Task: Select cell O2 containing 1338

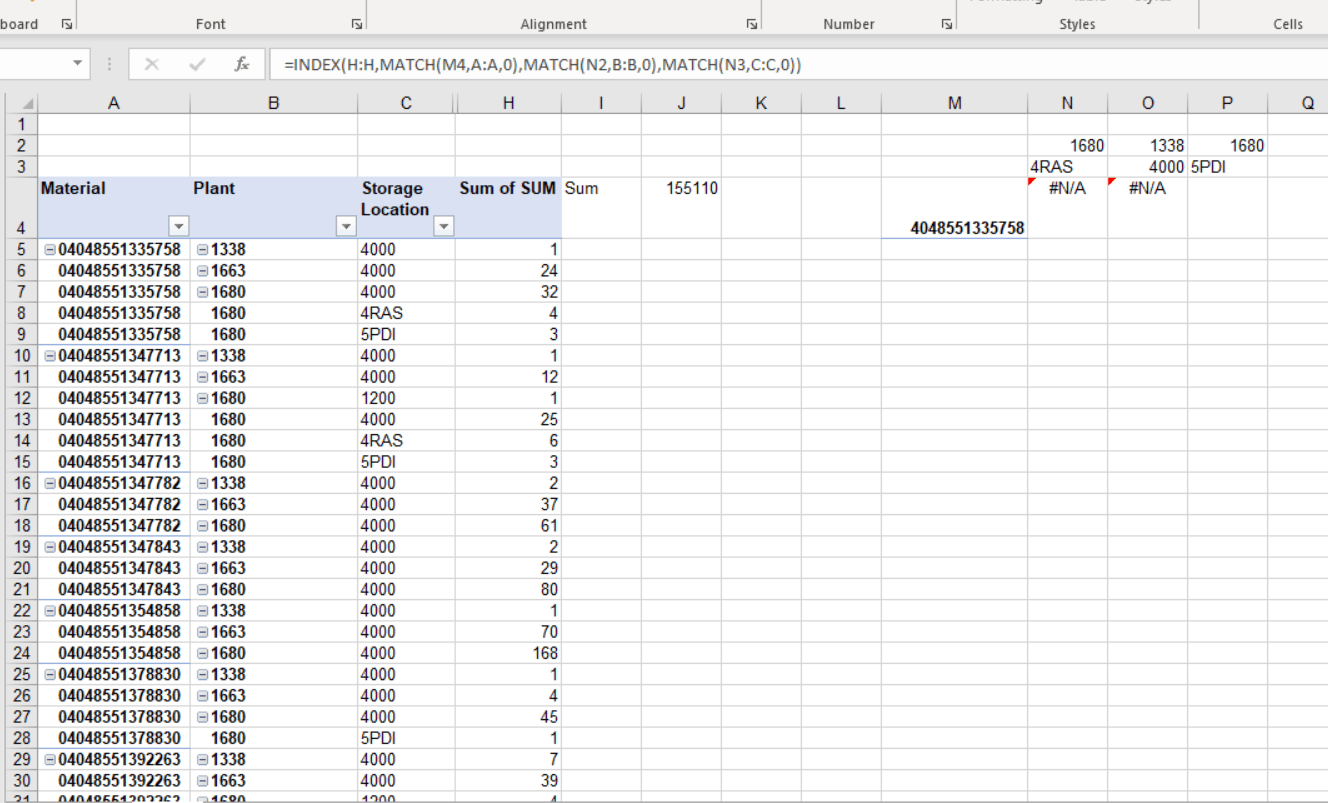Action: [x=1147, y=146]
